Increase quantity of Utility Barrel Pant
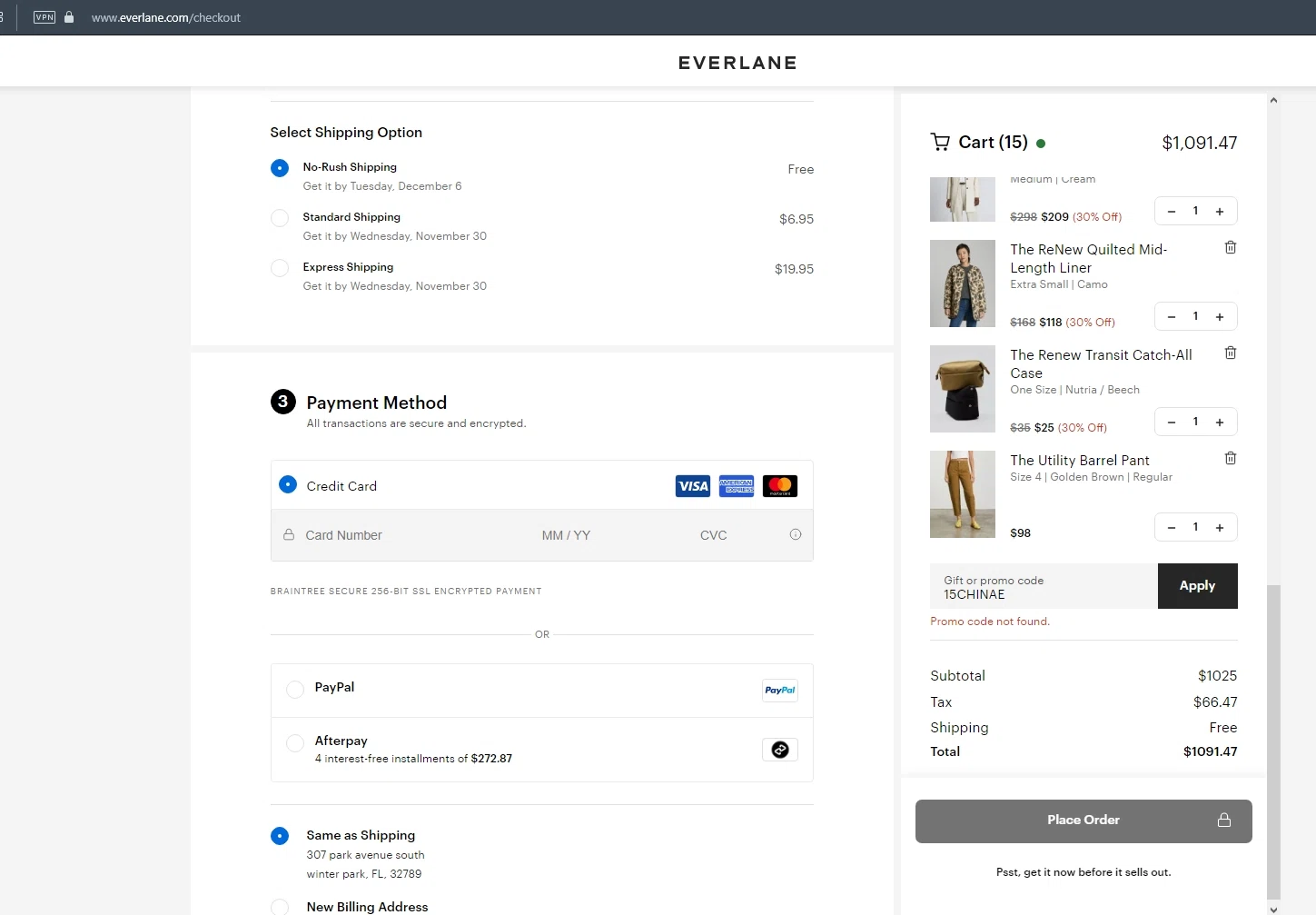 pos(1220,527)
